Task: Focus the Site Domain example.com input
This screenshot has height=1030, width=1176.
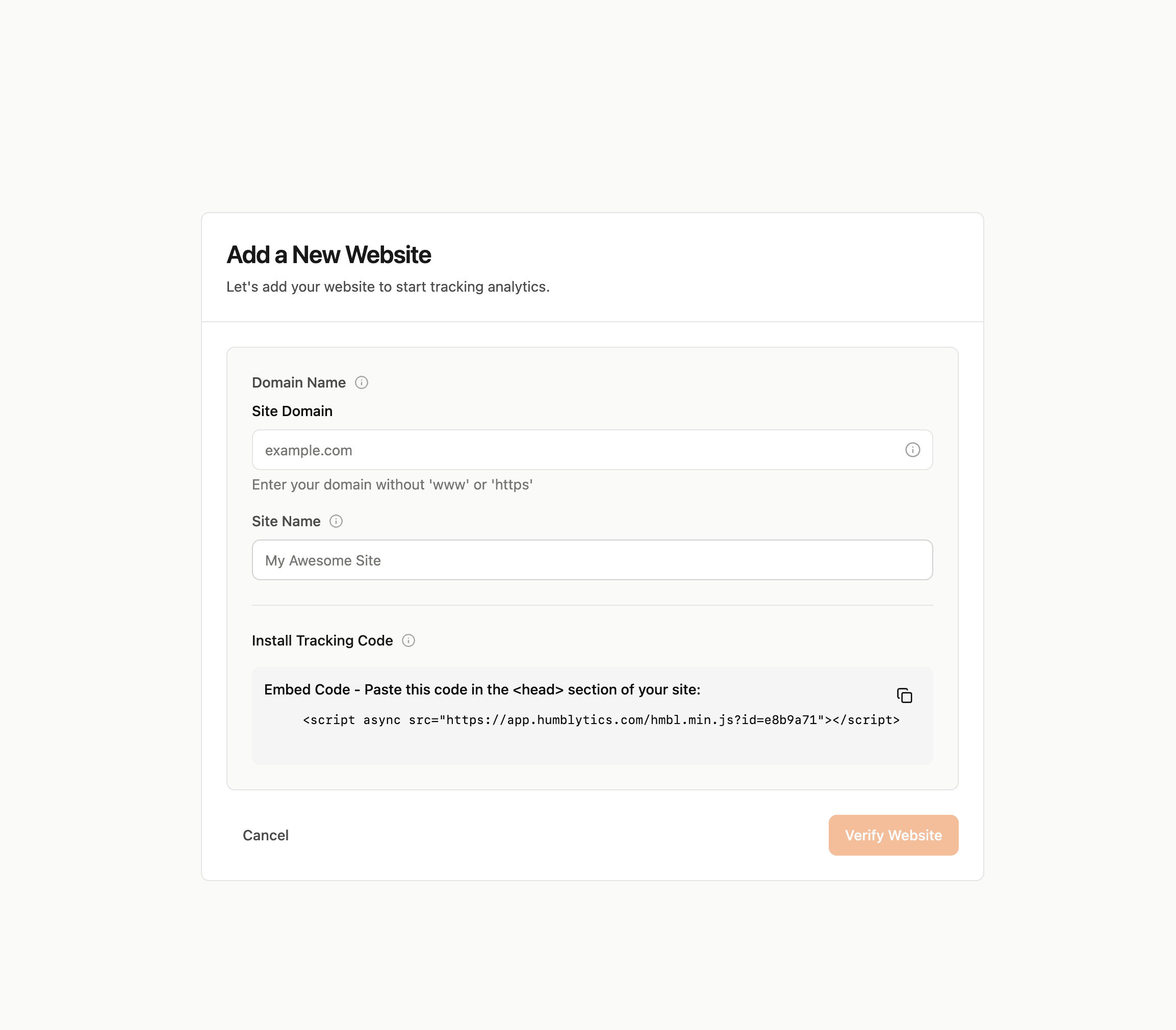Action: pyautogui.click(x=592, y=449)
